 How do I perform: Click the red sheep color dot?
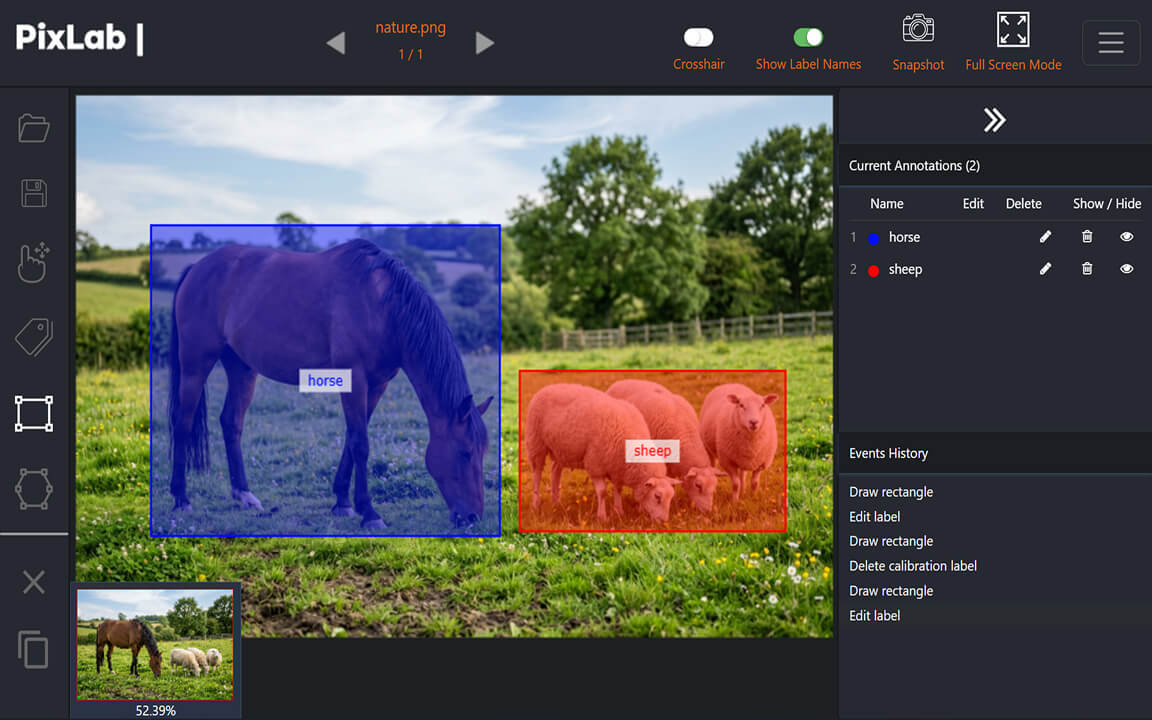[x=874, y=270]
